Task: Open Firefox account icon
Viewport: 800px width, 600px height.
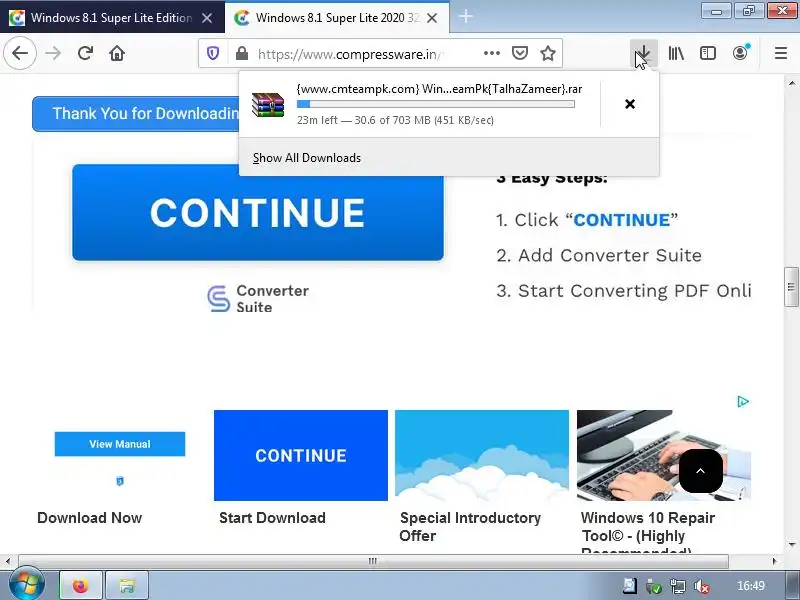Action: pos(740,53)
